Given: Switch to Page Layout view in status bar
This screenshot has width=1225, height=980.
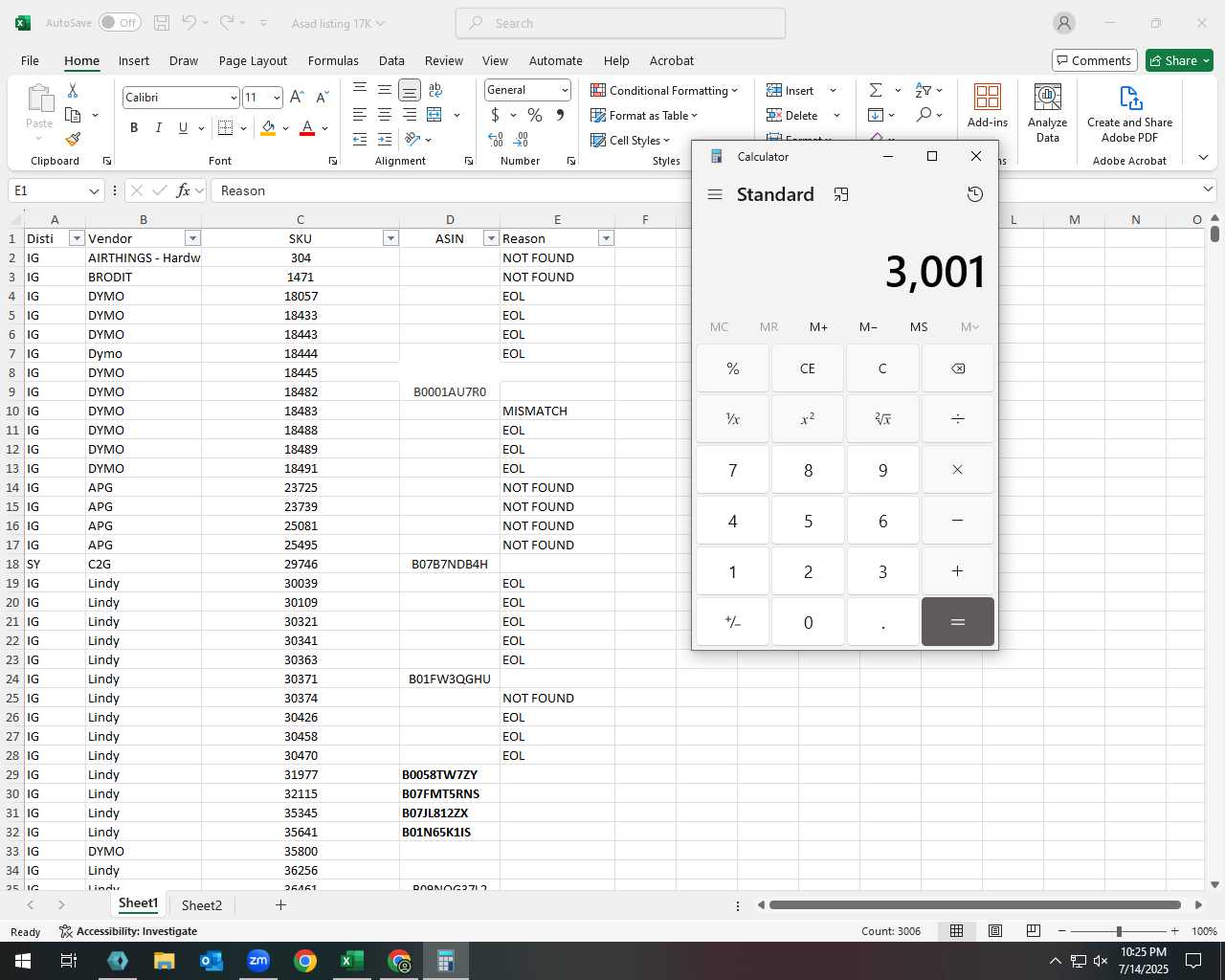Looking at the screenshot, I should 995,931.
